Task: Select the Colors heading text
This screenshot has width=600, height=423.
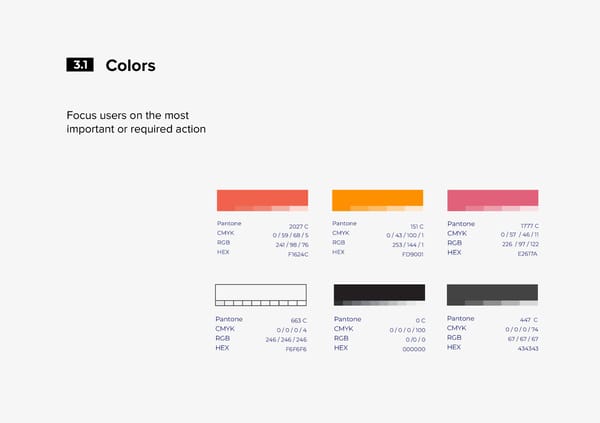Action: pos(130,66)
